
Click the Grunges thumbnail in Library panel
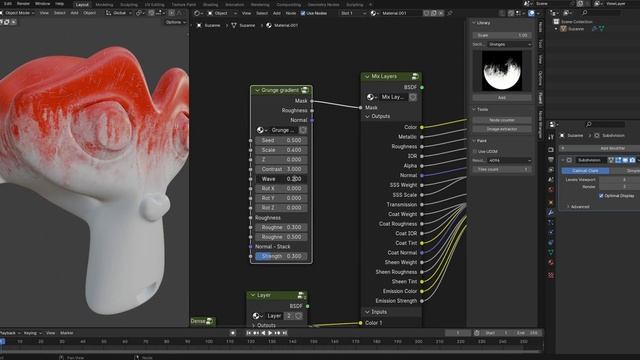click(502, 71)
